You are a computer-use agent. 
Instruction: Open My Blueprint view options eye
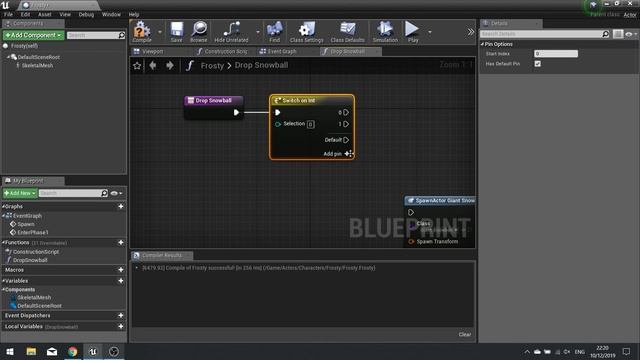pyautogui.click(x=116, y=193)
